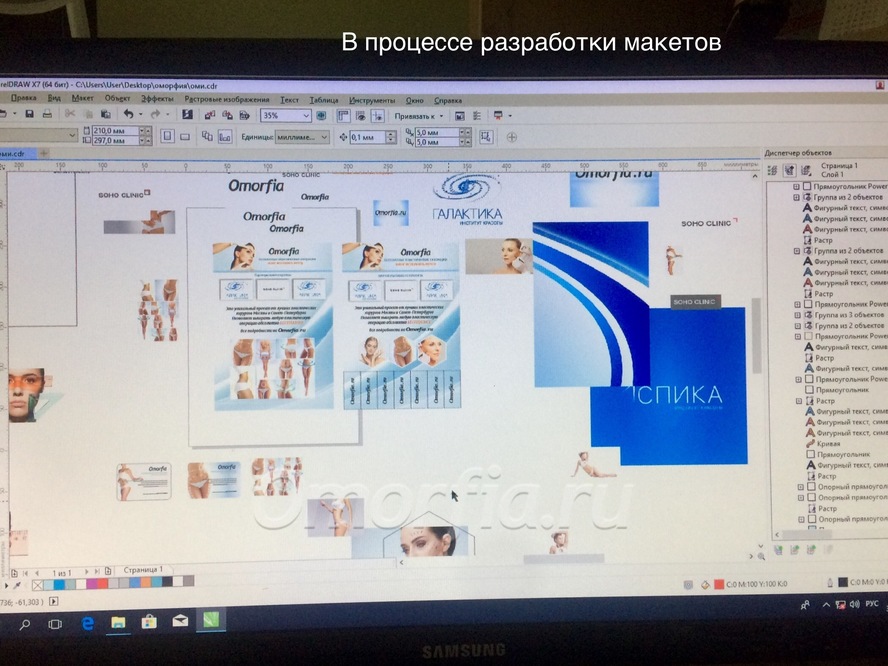Viewport: 888px width, 666px height.
Task: Click the Undo arrow icon
Action: 129,114
